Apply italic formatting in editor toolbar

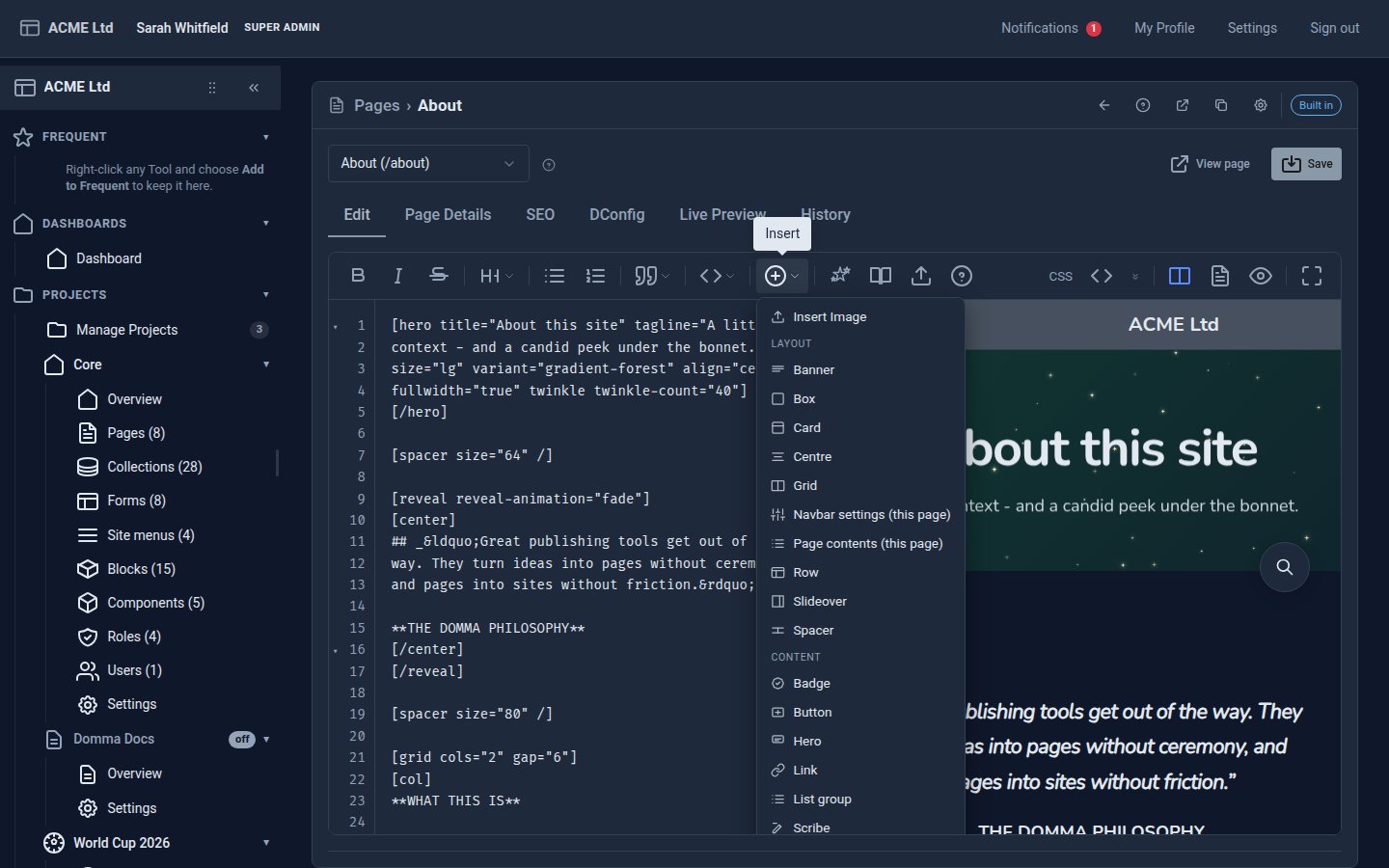click(x=397, y=276)
